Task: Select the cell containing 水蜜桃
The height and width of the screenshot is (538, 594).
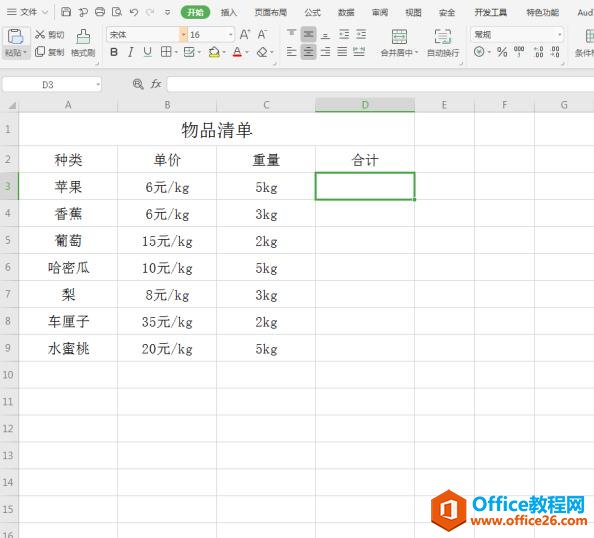Action: pos(68,348)
